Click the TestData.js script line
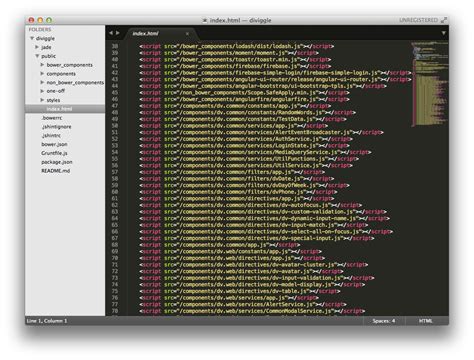Screen dimensions: 474x360 [243, 119]
